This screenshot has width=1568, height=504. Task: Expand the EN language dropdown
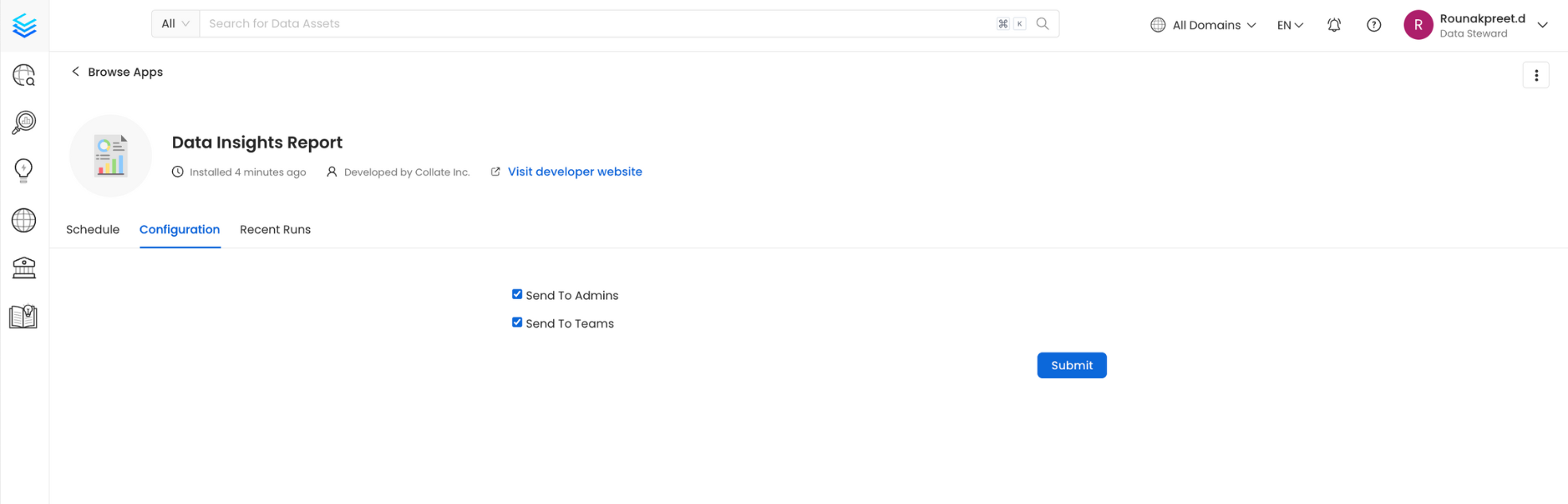[x=1289, y=25]
